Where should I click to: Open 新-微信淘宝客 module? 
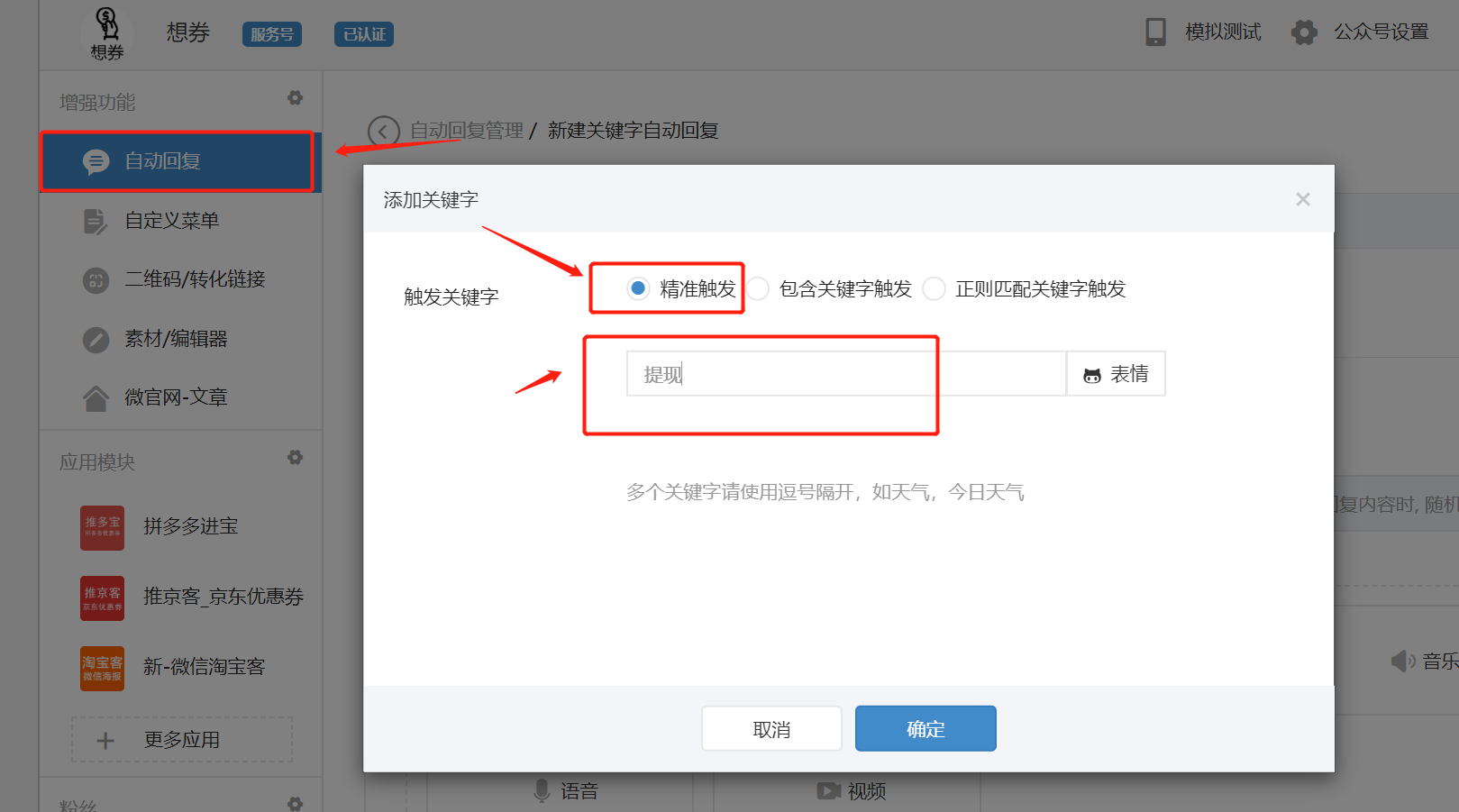[180, 668]
